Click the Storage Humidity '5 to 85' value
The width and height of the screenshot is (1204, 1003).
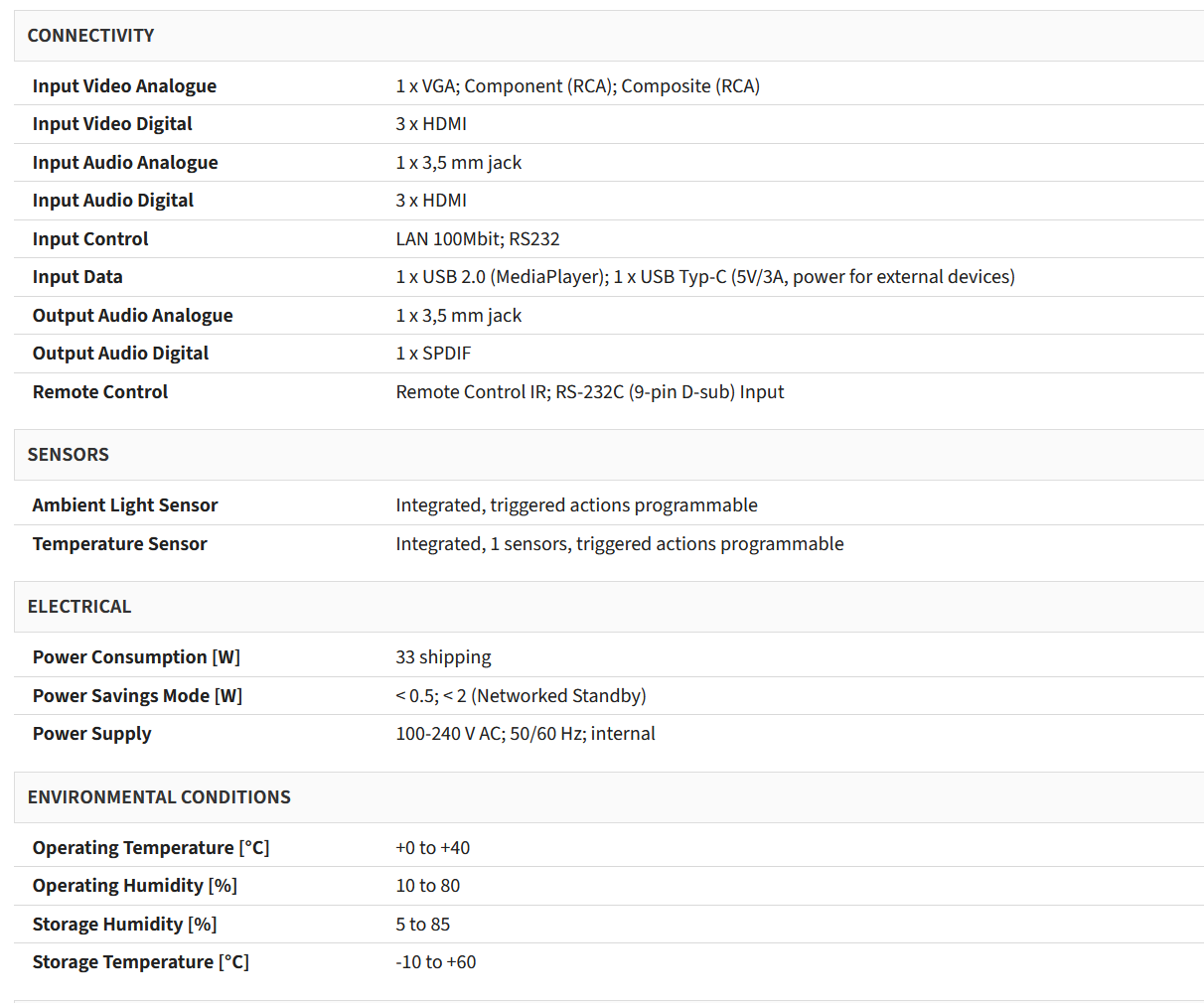422,925
